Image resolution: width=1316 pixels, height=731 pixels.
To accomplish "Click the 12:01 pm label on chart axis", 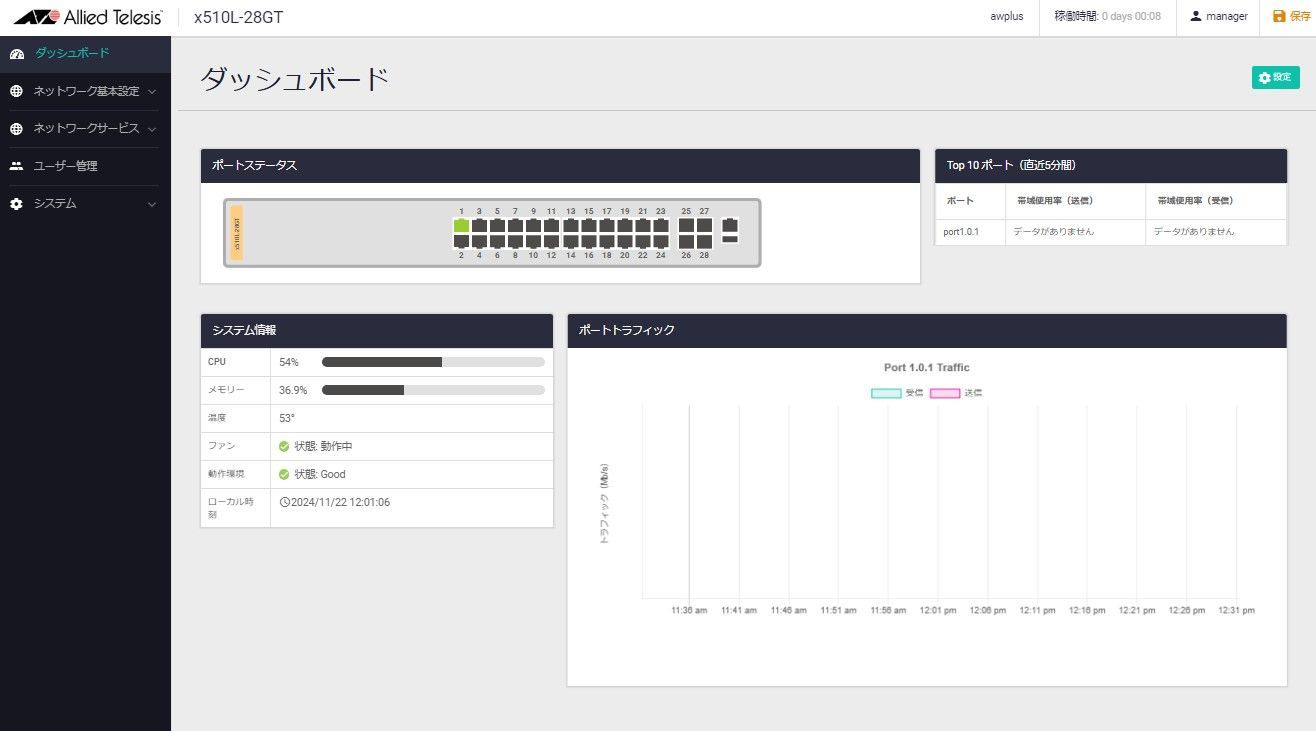I will [x=938, y=610].
